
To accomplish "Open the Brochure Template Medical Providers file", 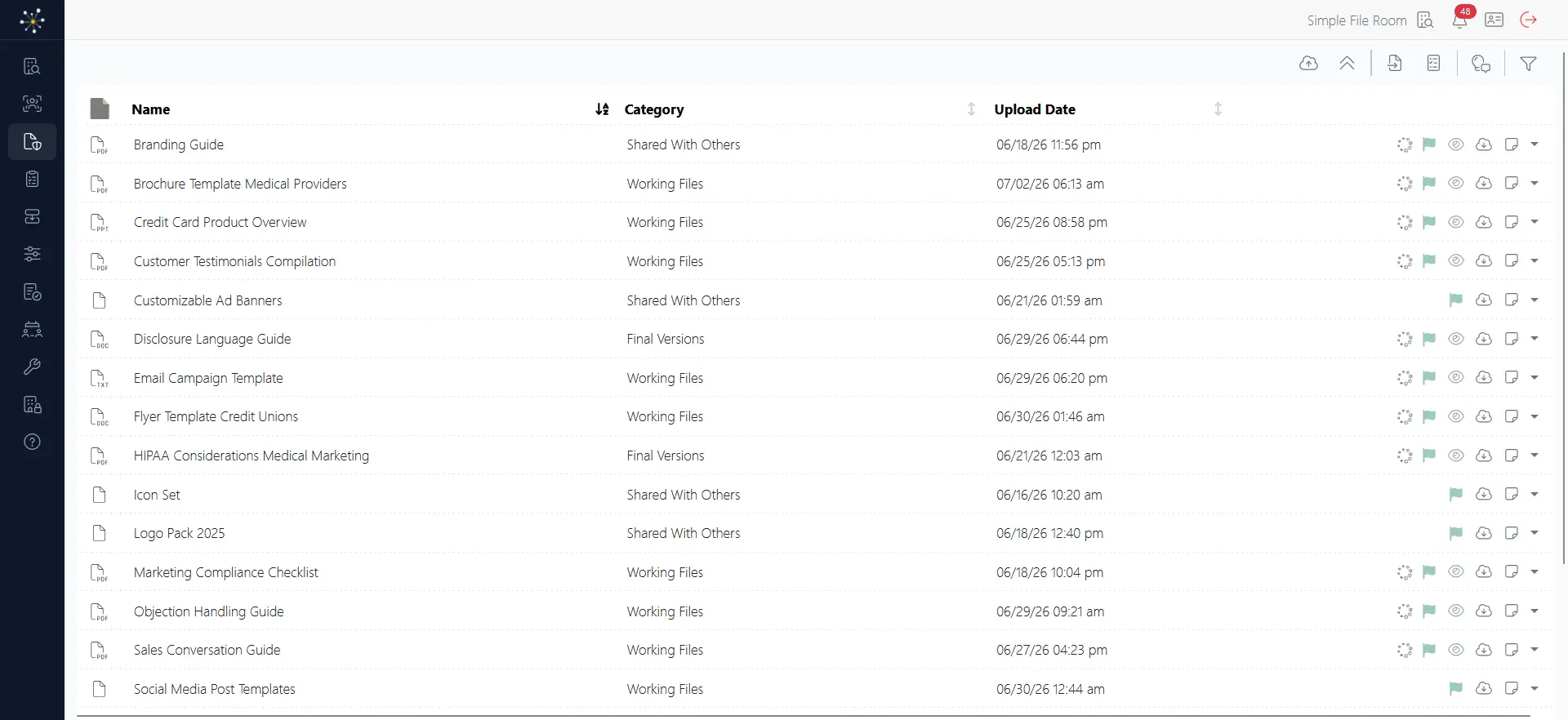I will (240, 184).
